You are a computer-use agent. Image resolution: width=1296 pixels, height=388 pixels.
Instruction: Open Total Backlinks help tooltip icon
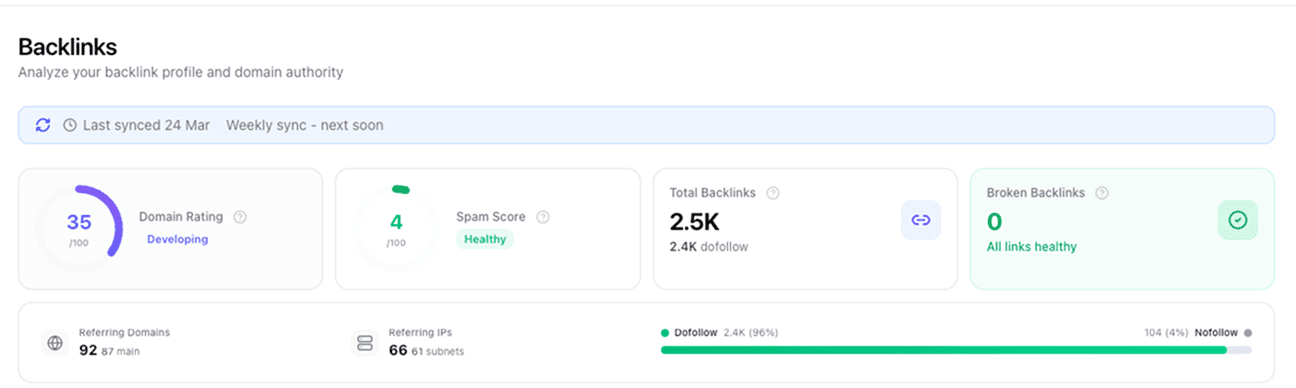tap(773, 193)
